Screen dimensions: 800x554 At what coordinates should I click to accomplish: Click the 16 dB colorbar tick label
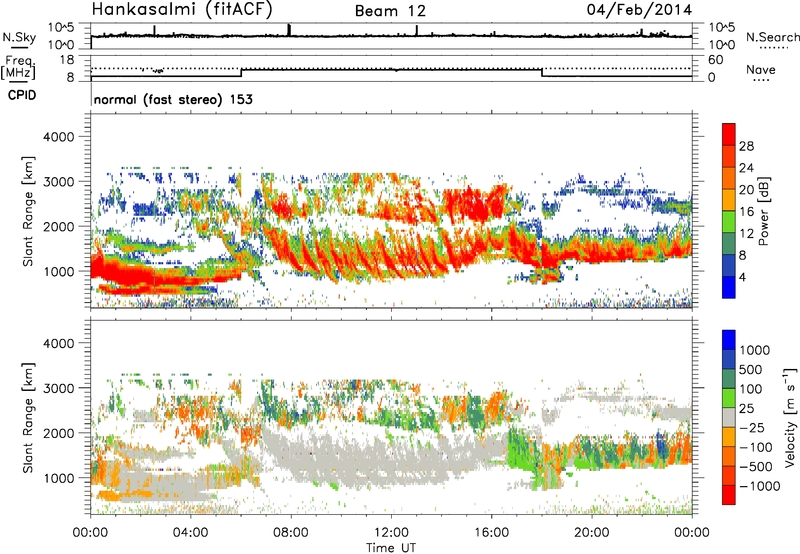coord(746,212)
